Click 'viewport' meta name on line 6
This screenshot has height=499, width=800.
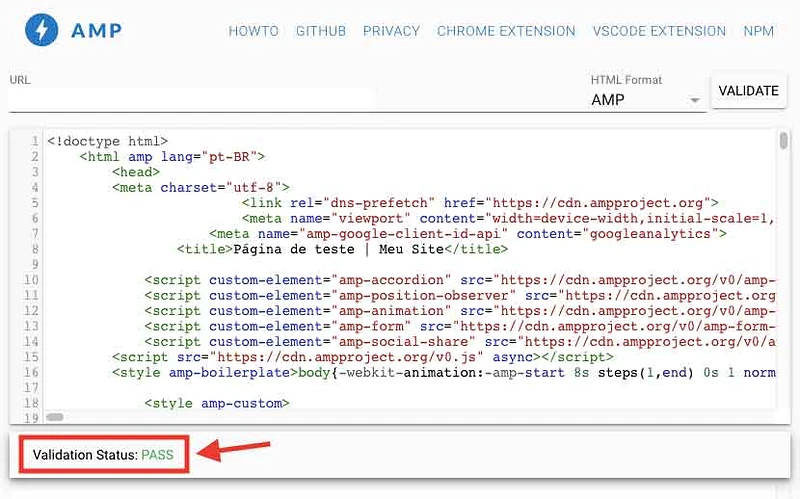coord(371,218)
